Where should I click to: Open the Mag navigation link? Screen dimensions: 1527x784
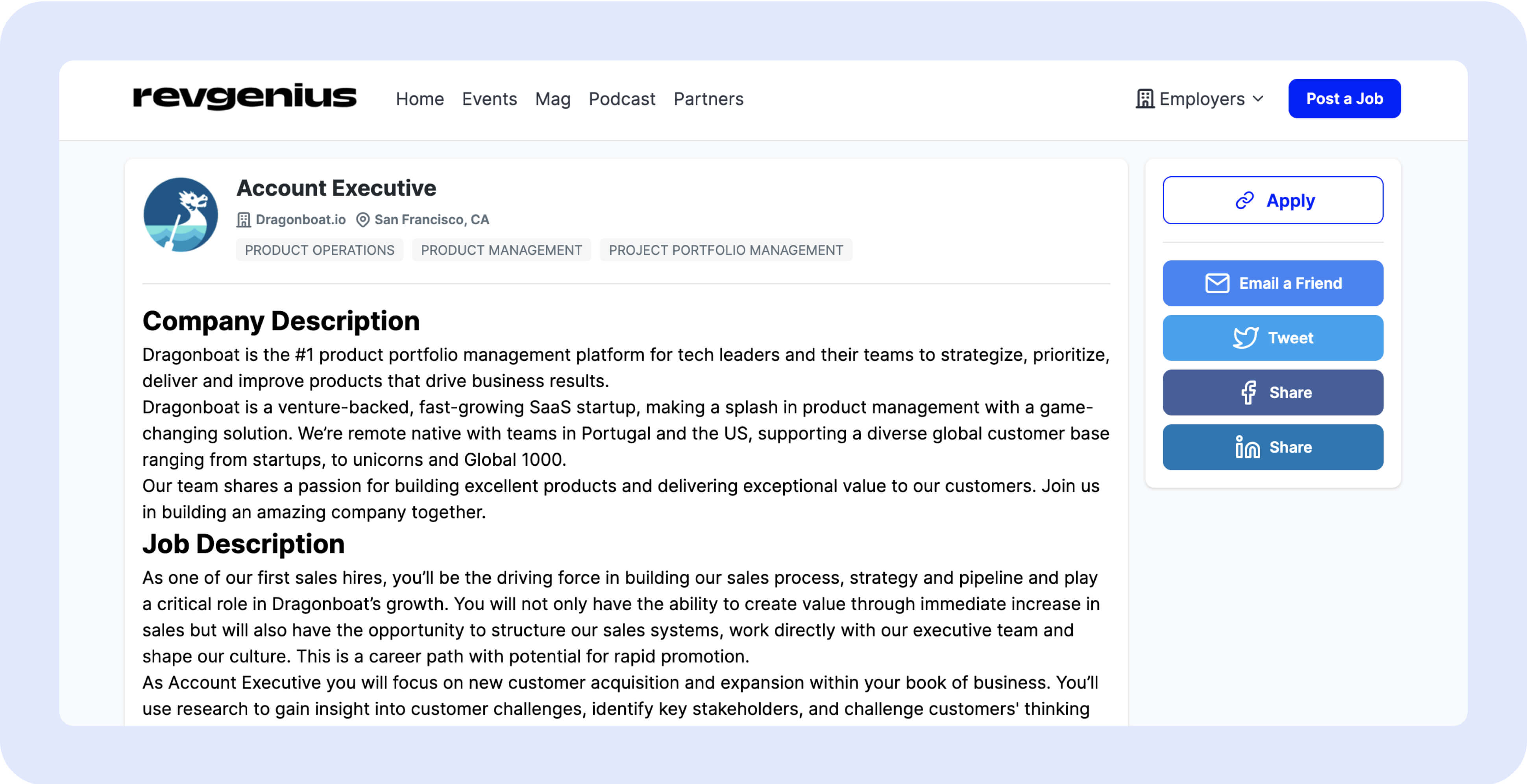tap(553, 99)
